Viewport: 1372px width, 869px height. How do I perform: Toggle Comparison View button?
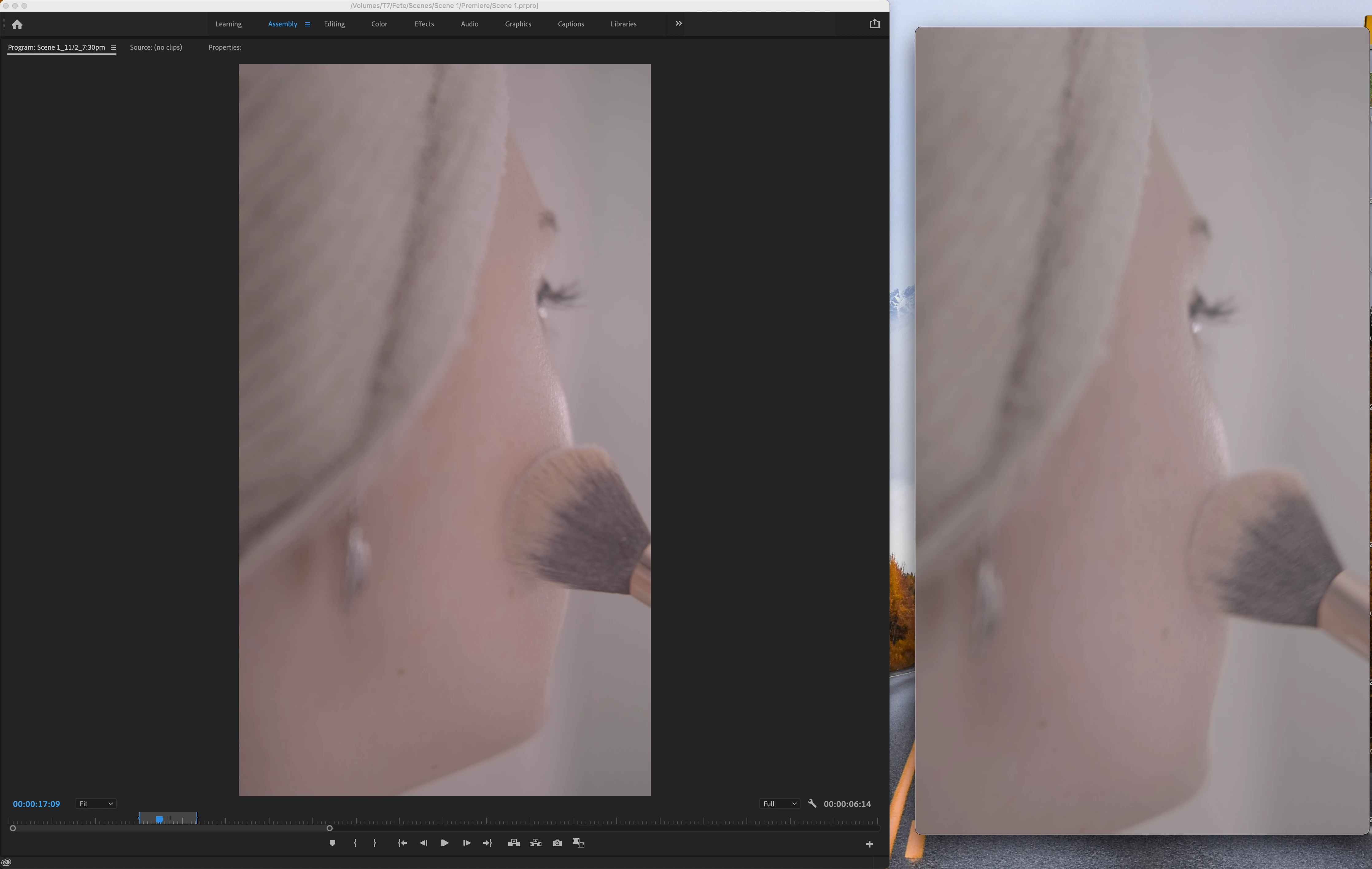tap(578, 843)
